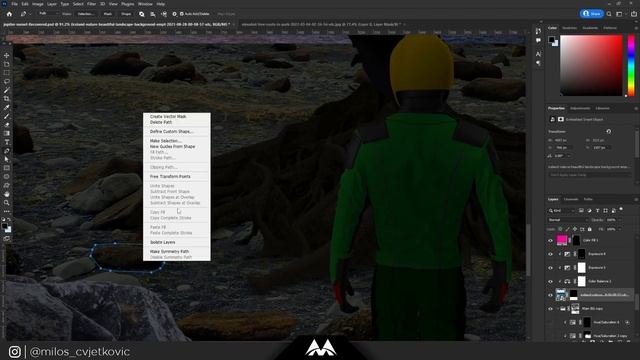Open workspace switcher icon at top right

tap(619, 14)
